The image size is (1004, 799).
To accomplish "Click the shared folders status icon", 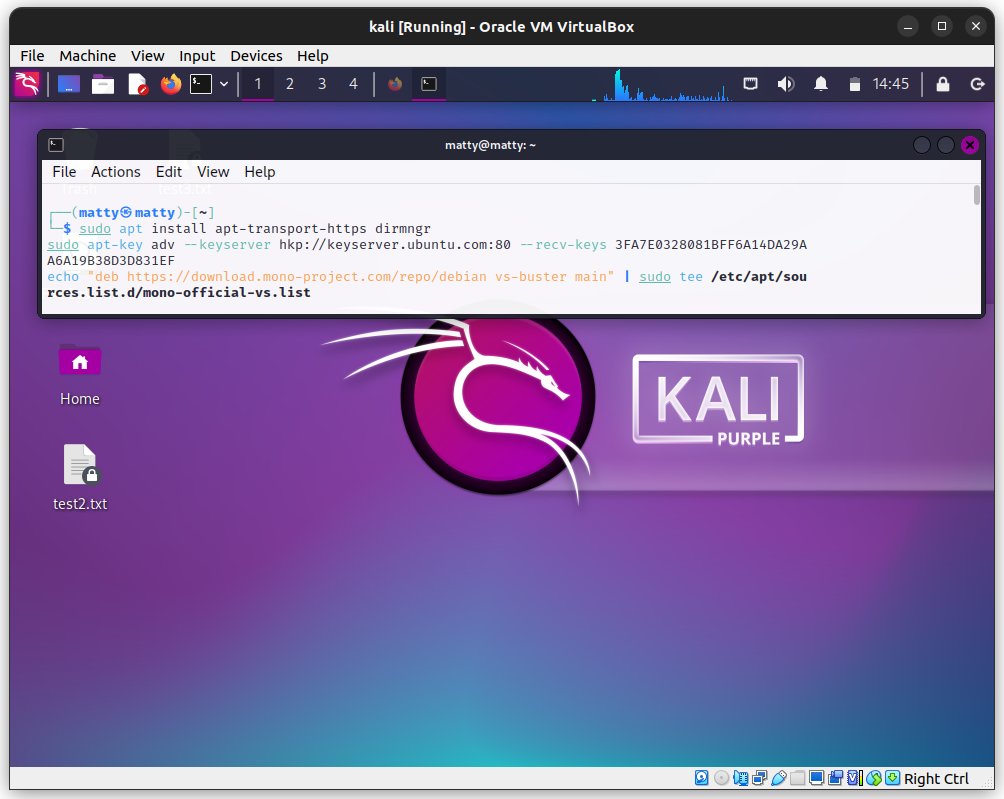I will coord(798,778).
